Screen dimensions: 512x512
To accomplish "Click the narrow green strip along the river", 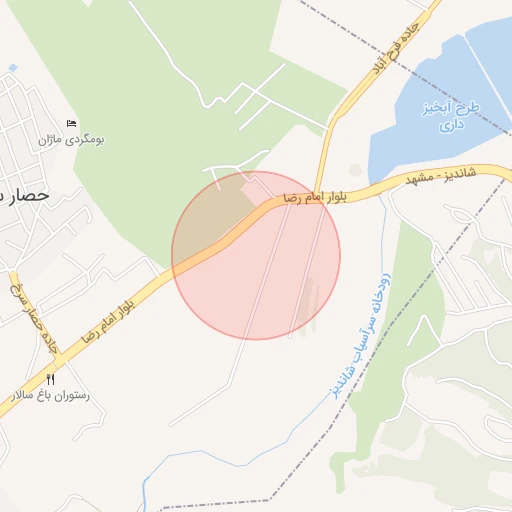I will click(x=393, y=350).
